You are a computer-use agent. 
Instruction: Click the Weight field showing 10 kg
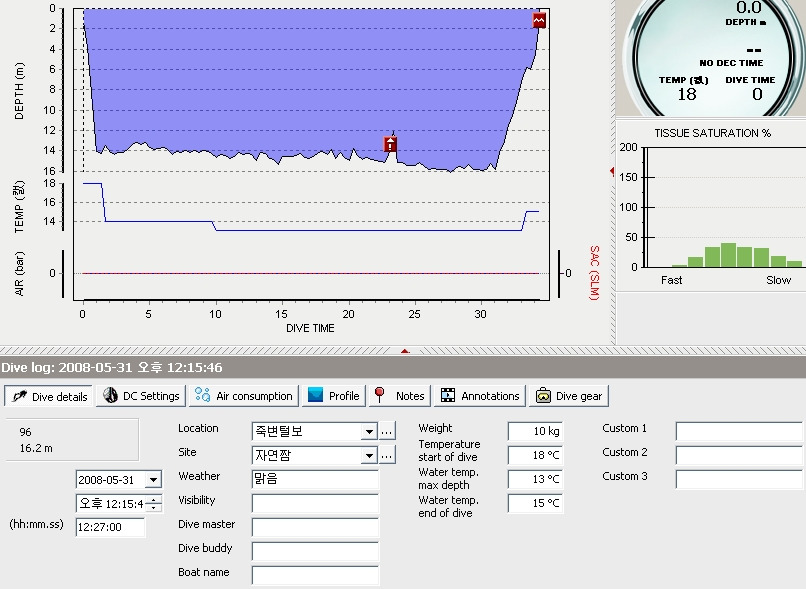(535, 431)
